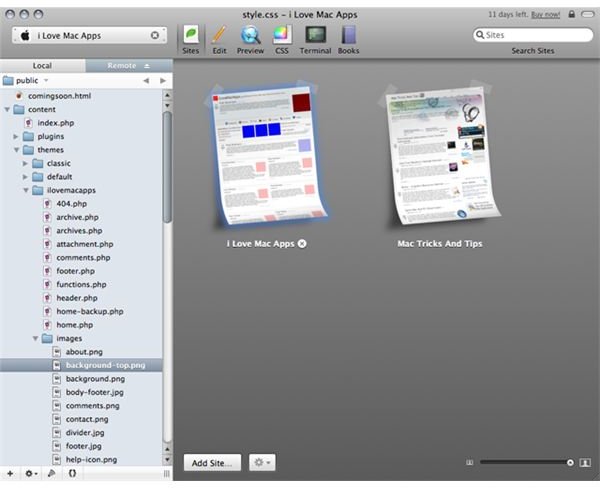Click the large thumbnail size icon

point(585,462)
